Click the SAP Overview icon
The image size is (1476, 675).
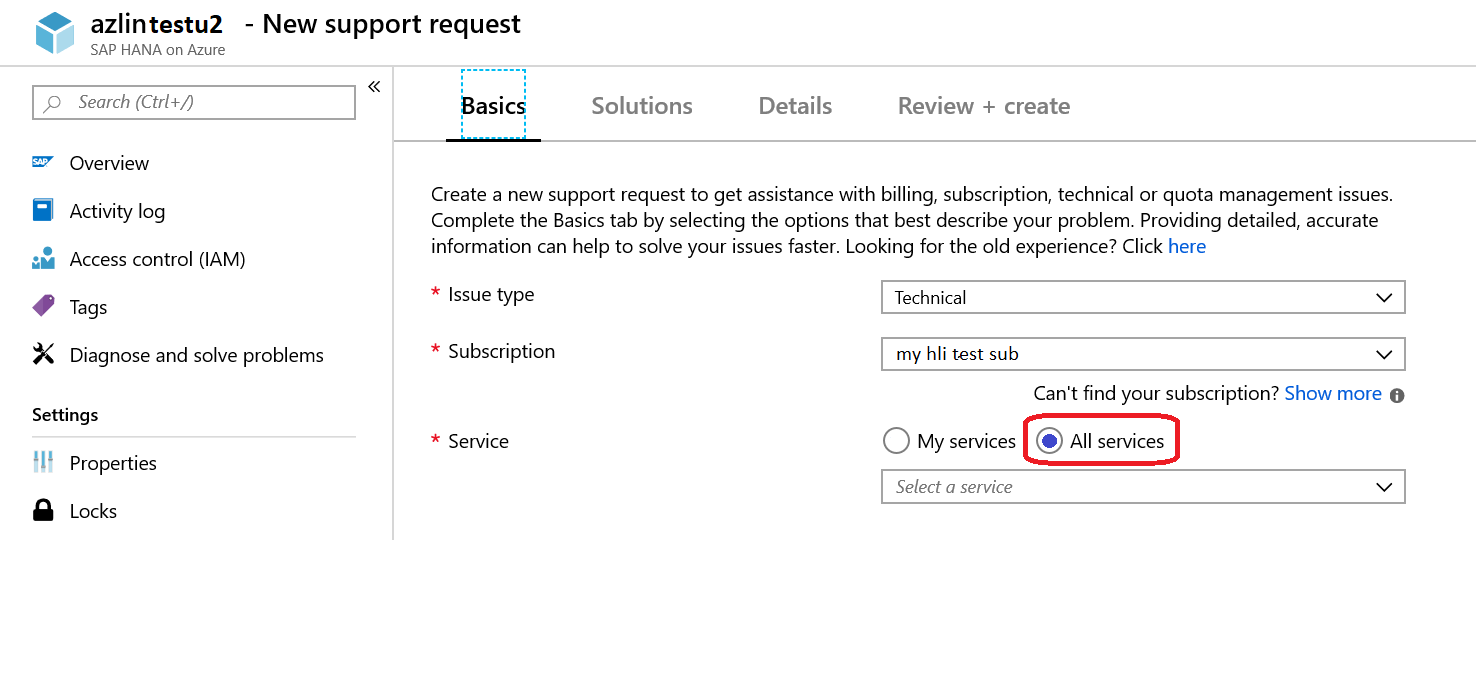point(43,162)
